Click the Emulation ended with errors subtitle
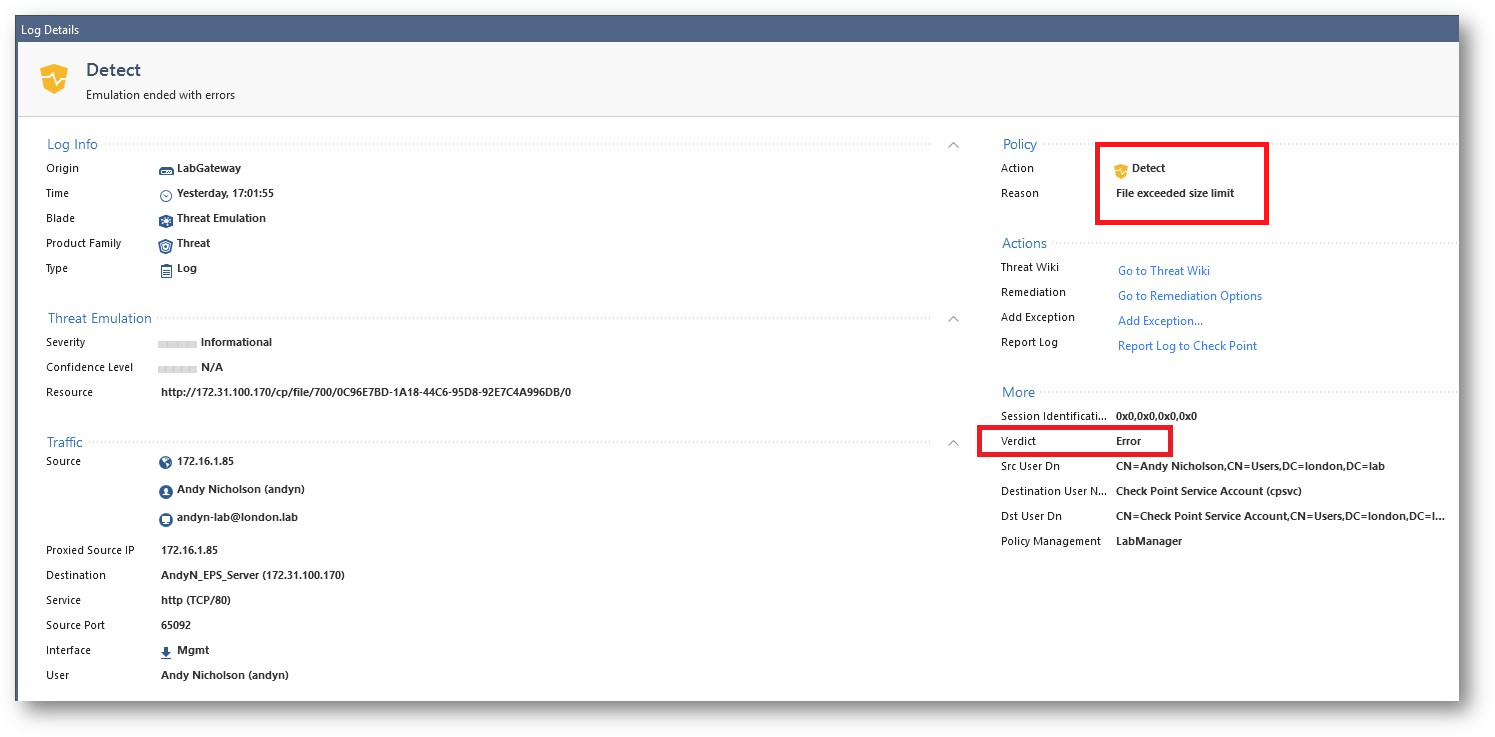1495x737 pixels. (x=160, y=95)
